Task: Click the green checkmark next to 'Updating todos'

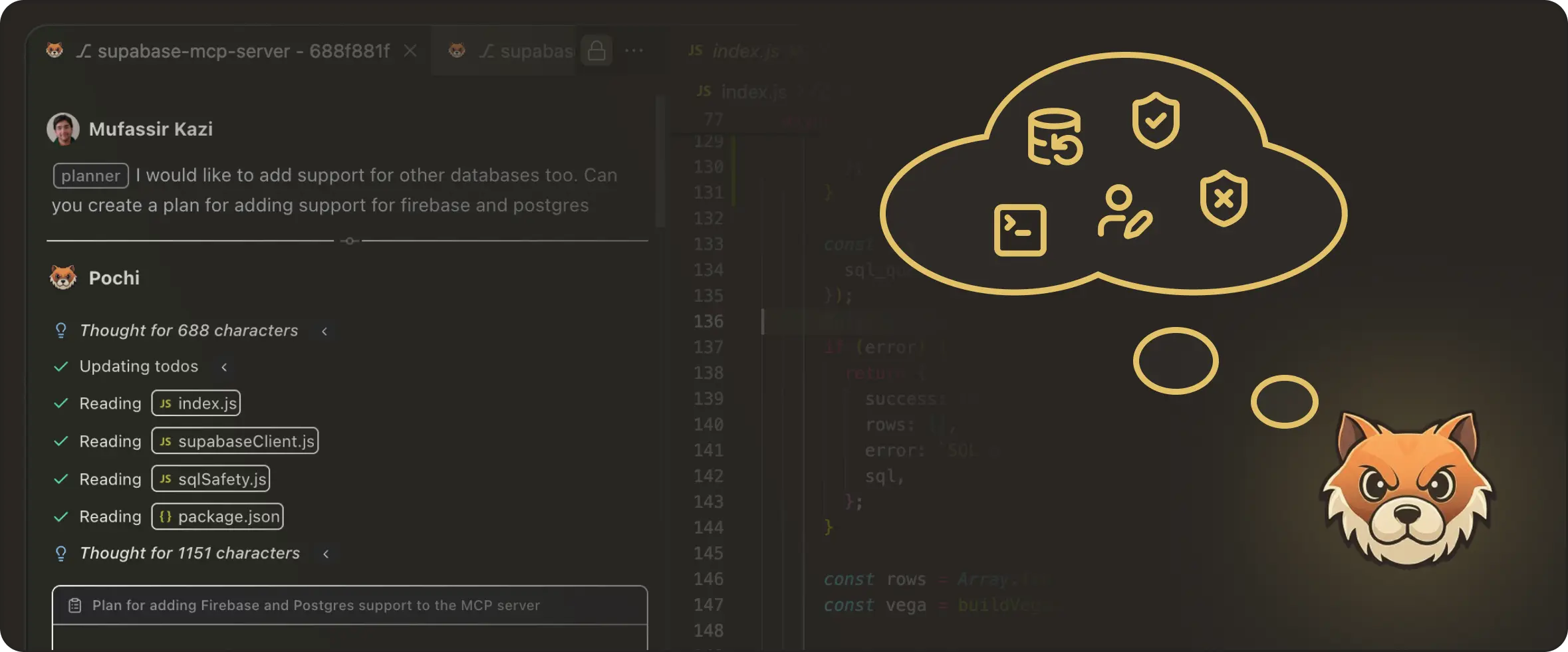Action: point(61,366)
